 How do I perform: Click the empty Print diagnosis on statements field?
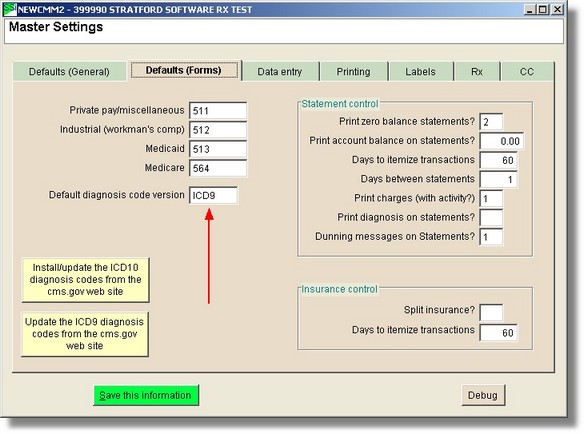(x=491, y=218)
